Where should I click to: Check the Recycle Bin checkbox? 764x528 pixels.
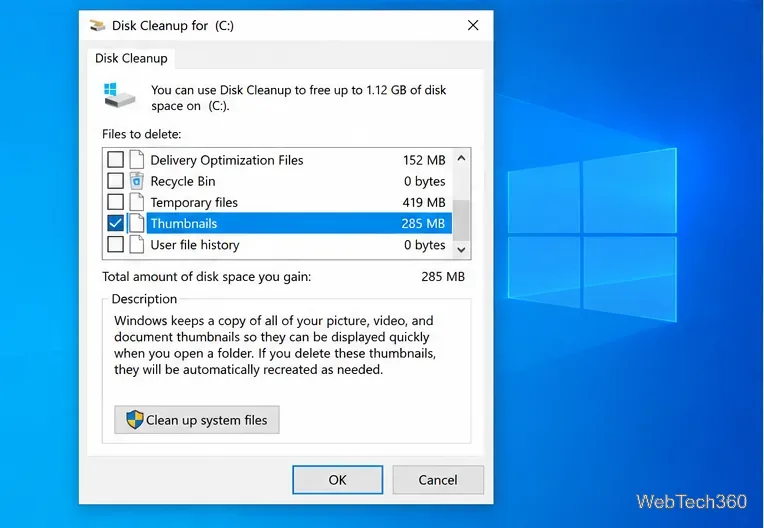115,181
